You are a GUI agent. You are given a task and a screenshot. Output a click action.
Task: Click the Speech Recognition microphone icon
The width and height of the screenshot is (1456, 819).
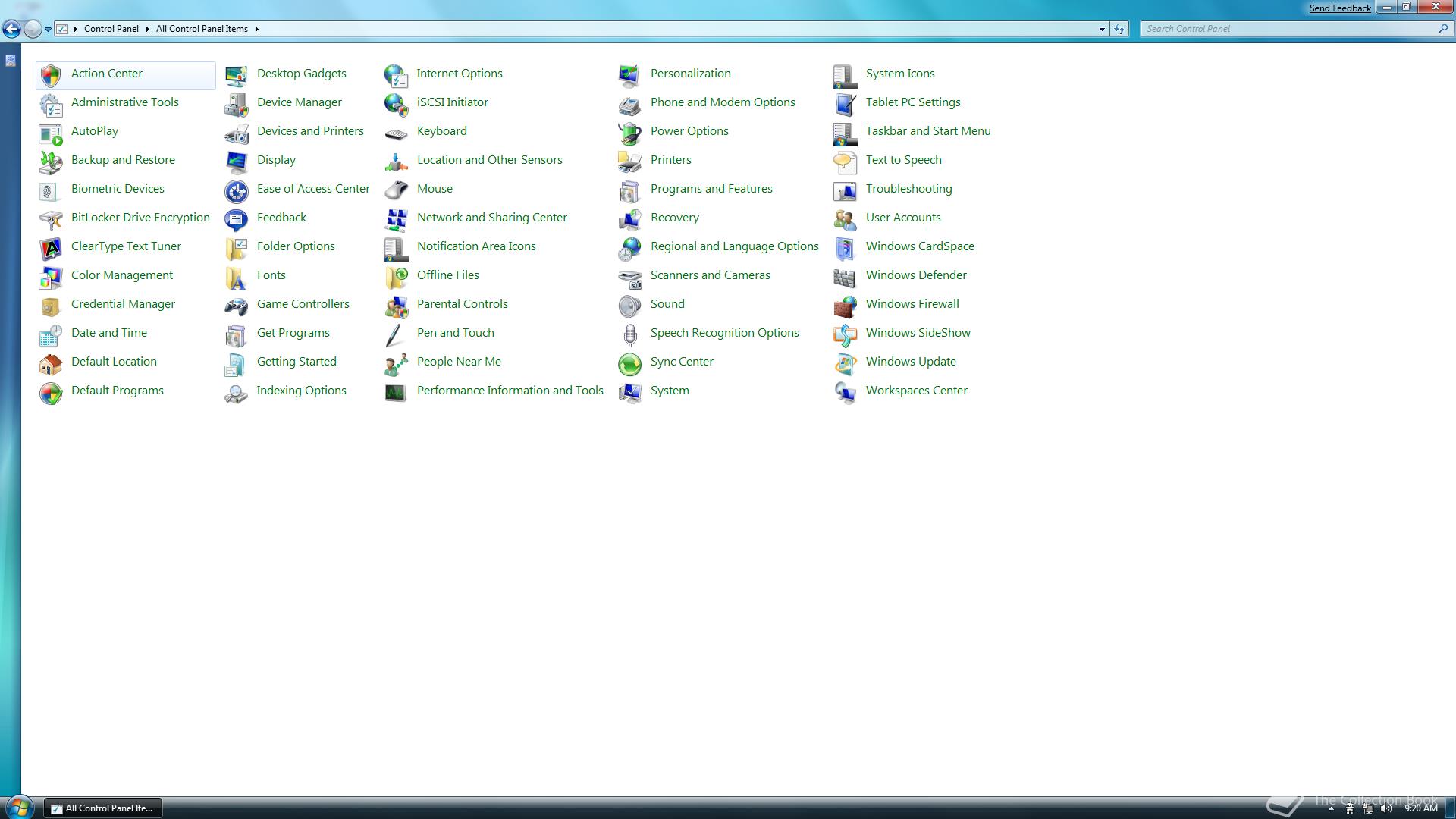pos(630,334)
